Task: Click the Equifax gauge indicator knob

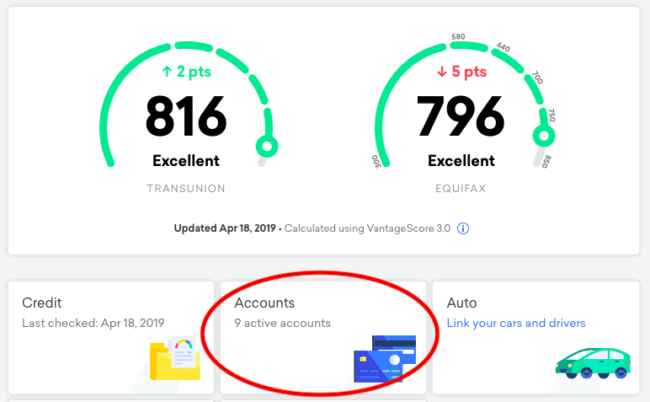Action: tap(543, 136)
